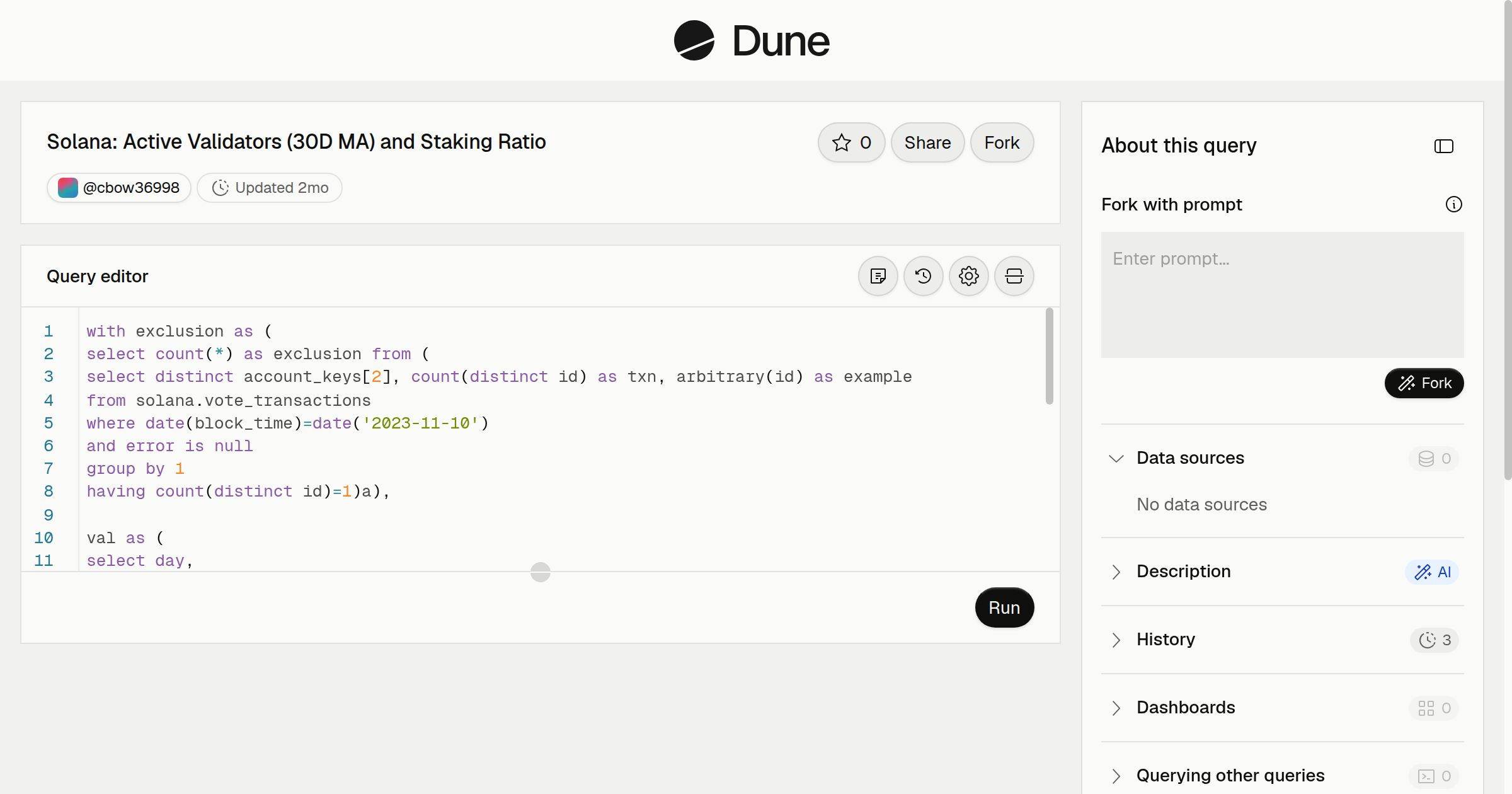Image resolution: width=1512 pixels, height=794 pixels.
Task: Generate the description with AI
Action: [x=1432, y=572]
